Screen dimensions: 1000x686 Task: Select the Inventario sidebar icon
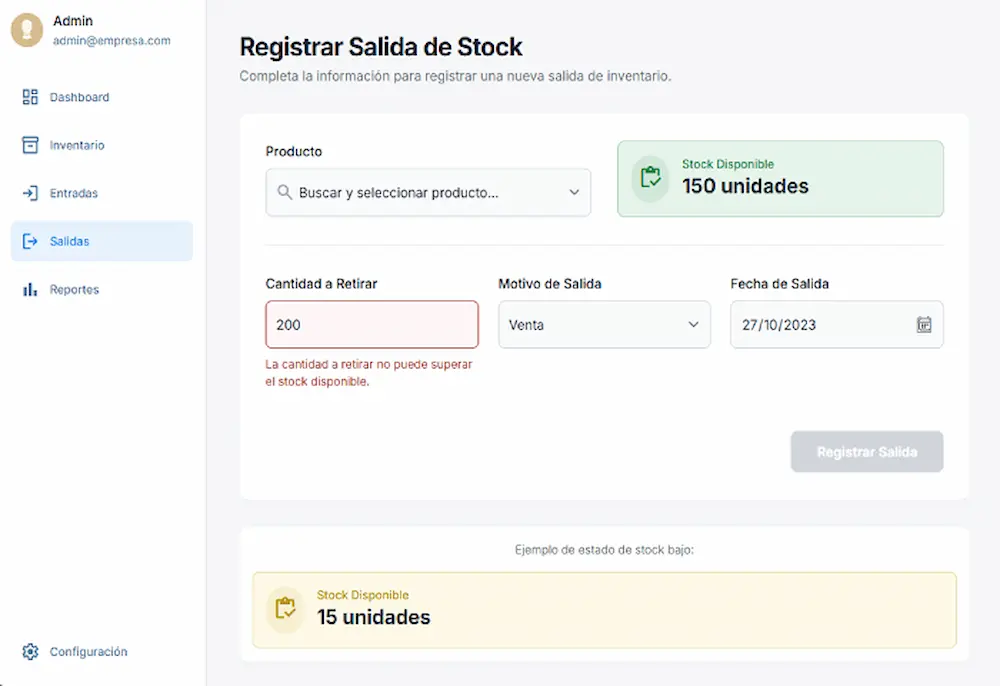point(31,145)
